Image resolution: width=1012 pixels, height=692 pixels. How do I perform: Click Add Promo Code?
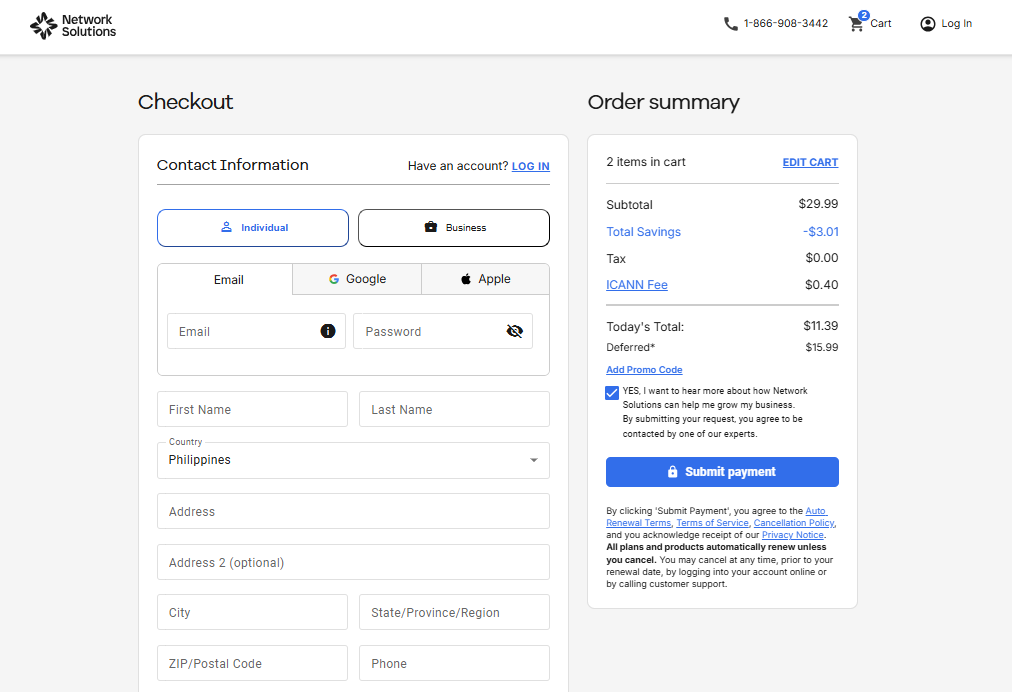pos(644,369)
